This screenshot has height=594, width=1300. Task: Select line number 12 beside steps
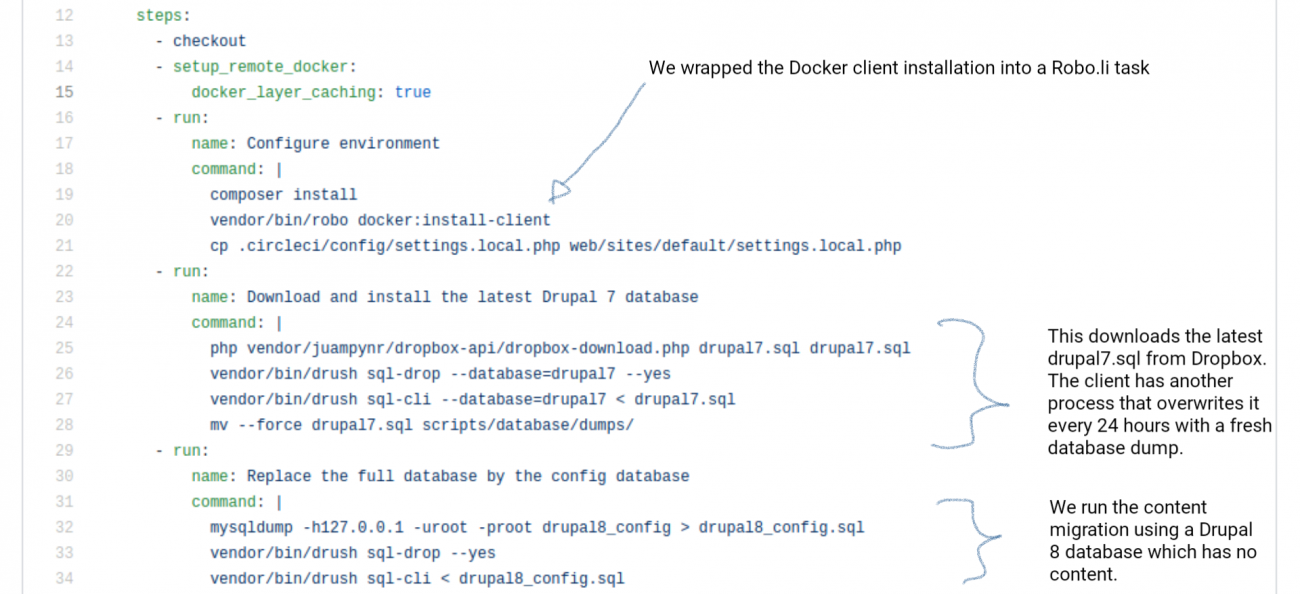[64, 15]
